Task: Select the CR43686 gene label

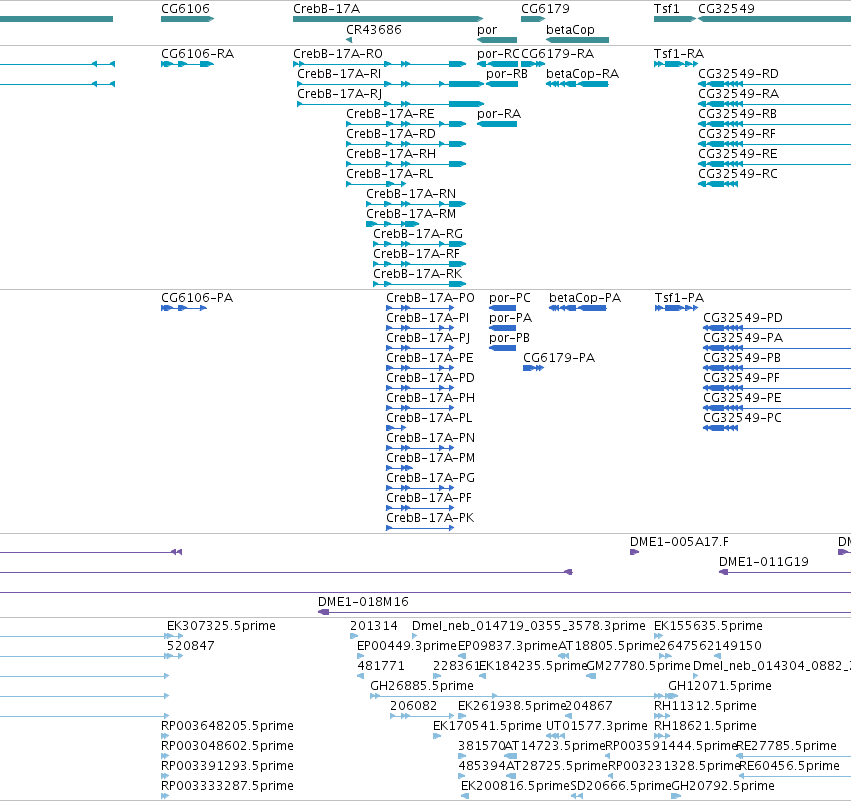Action: point(374,29)
